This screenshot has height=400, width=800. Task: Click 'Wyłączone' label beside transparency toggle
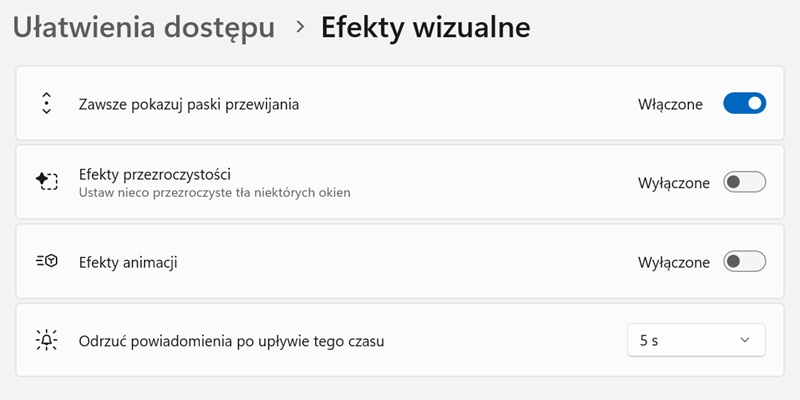point(674,182)
